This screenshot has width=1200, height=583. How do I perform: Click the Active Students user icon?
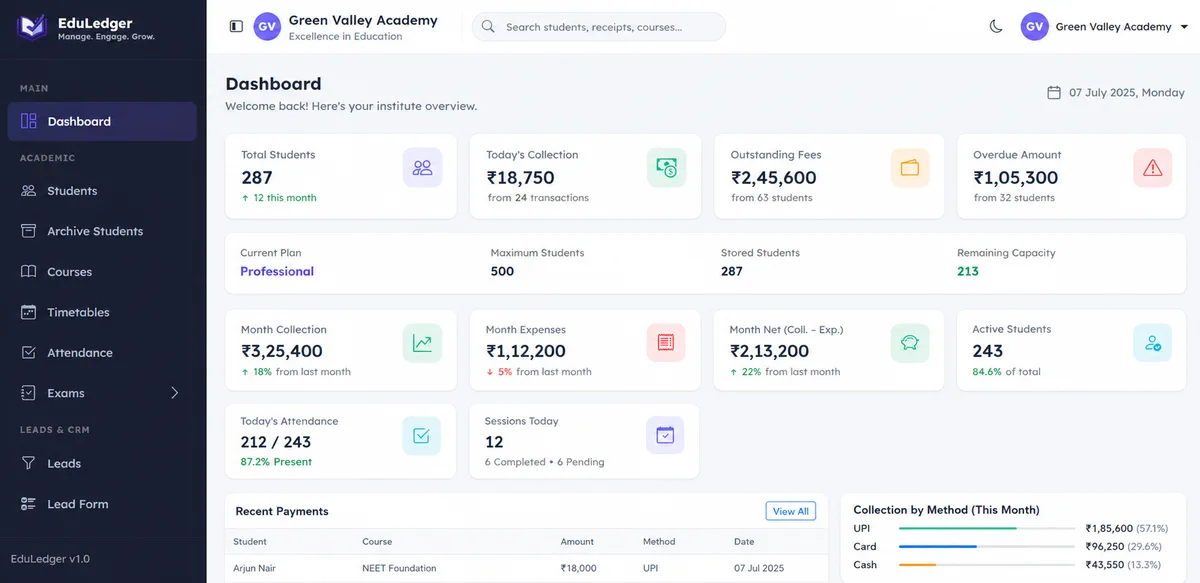pos(1153,343)
